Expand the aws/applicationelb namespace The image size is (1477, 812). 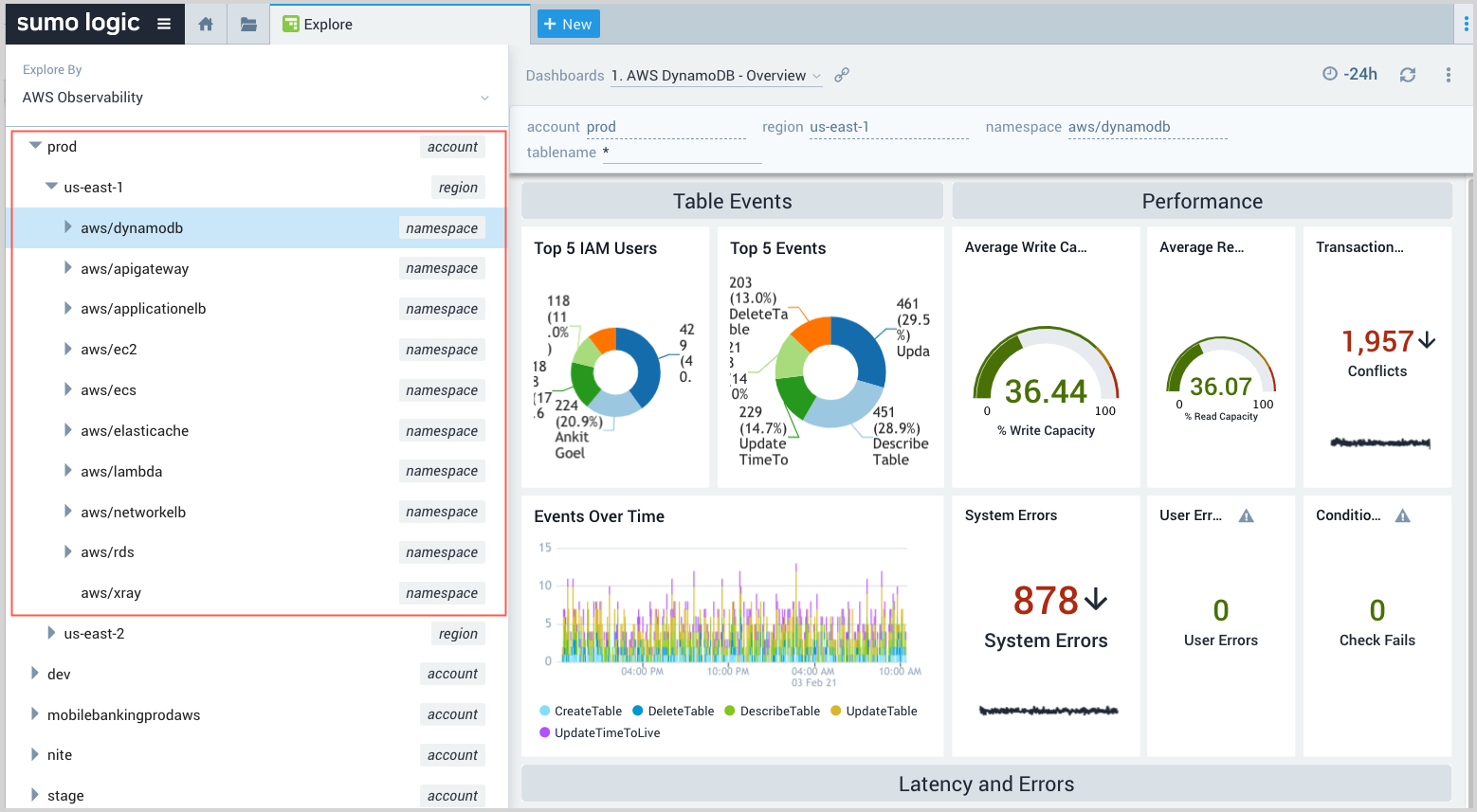[x=67, y=308]
